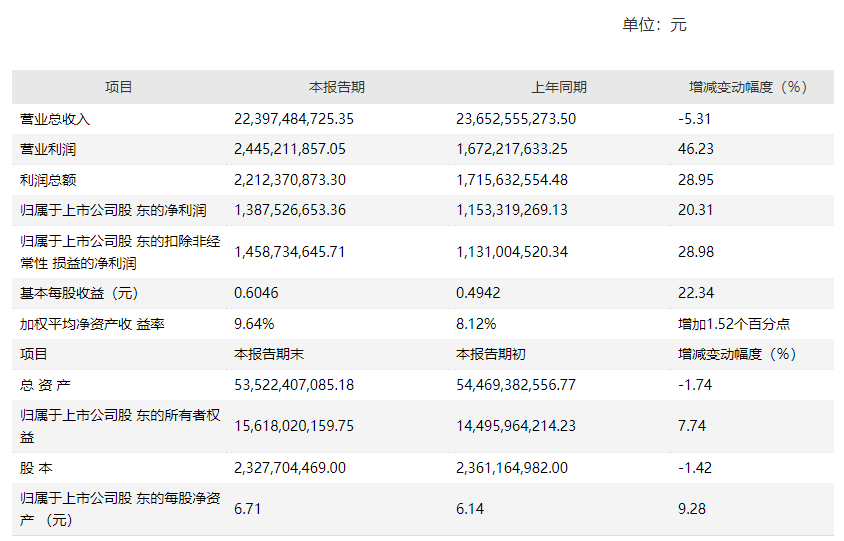Select the 本报告期 column header

(337, 87)
